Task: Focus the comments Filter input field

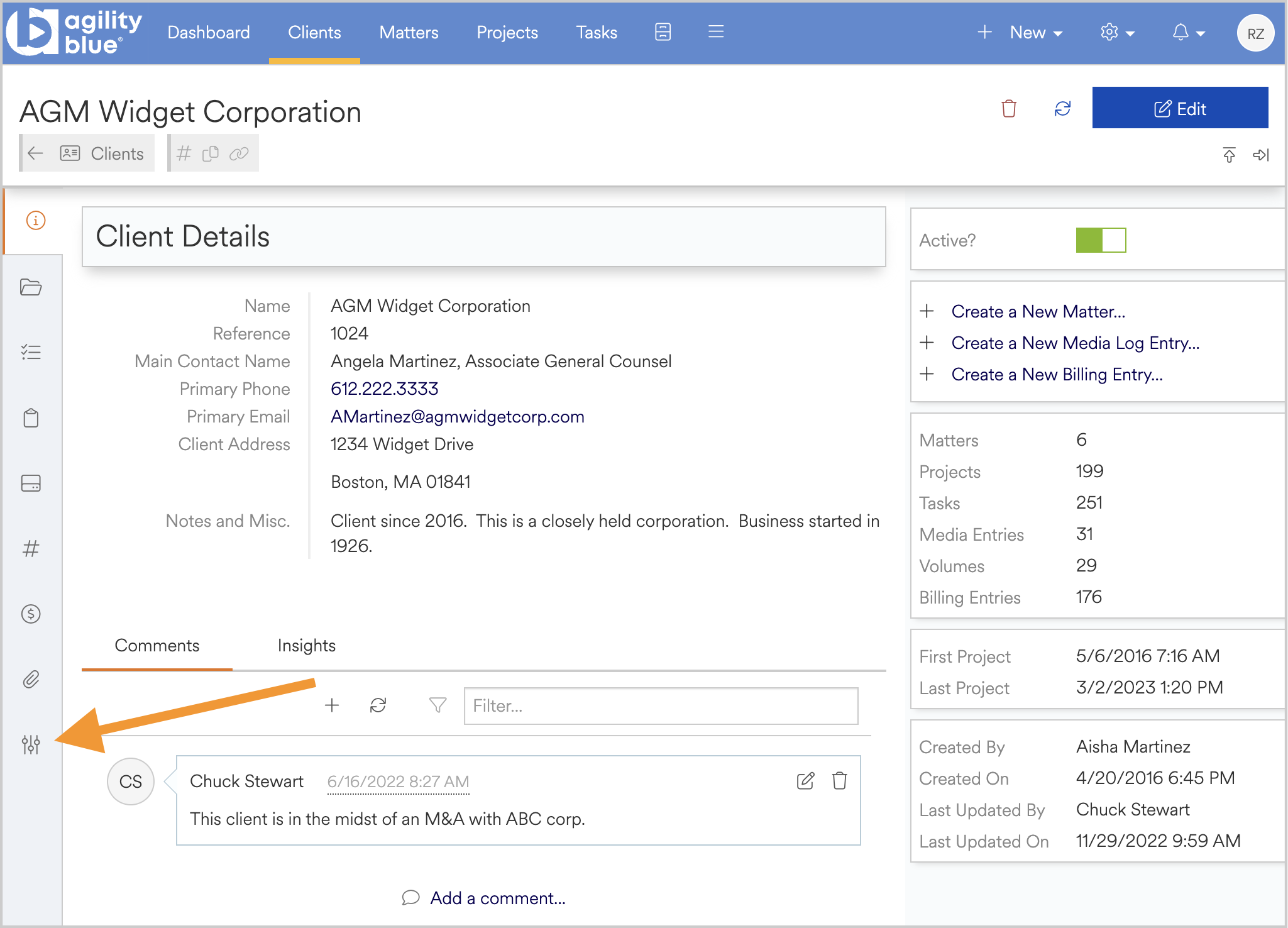Action: coord(661,705)
